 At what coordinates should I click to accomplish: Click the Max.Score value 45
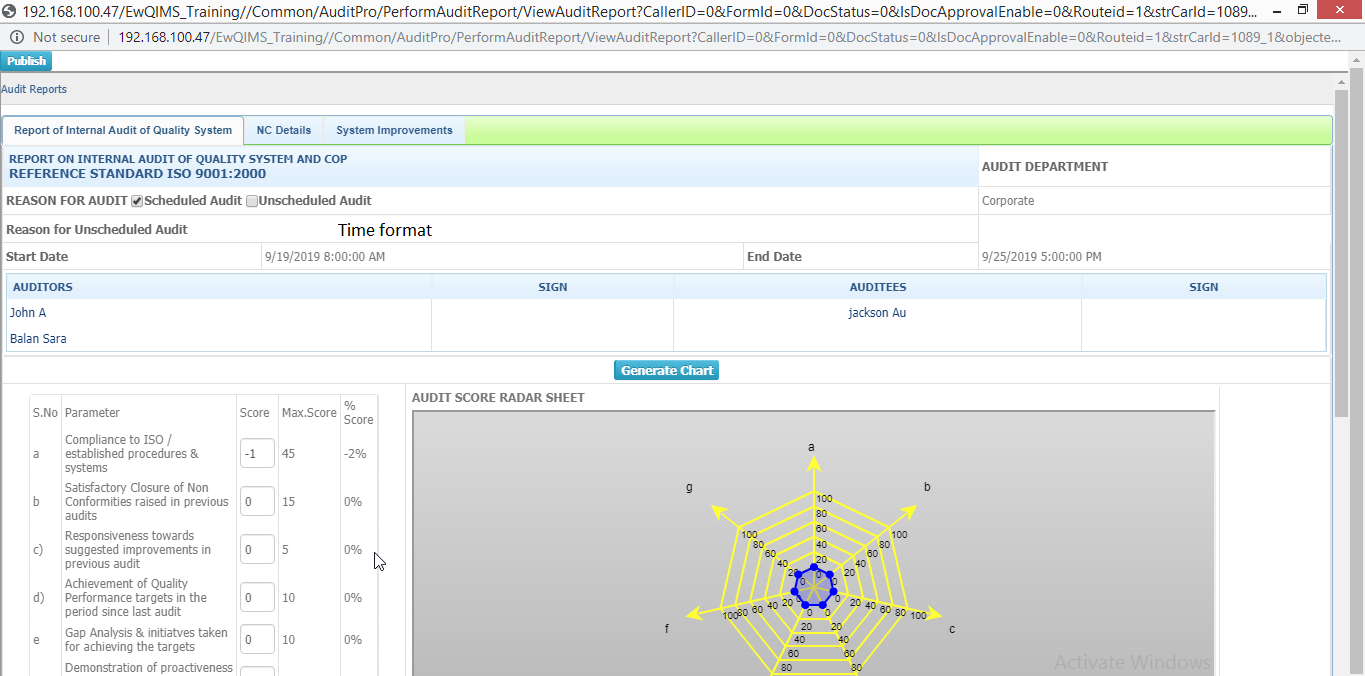point(289,454)
